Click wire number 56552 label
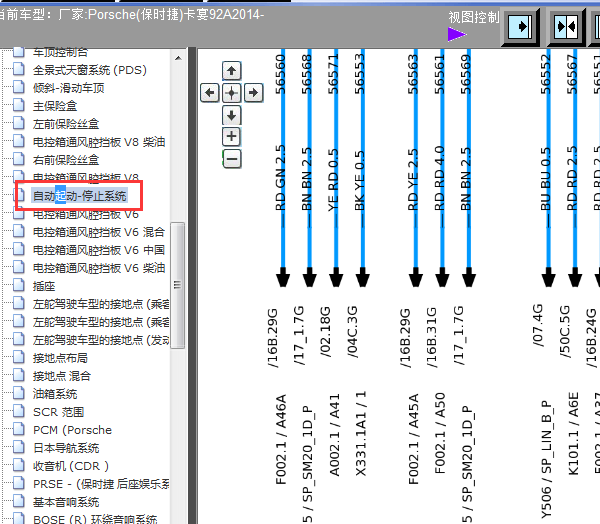600x524 pixels. click(x=546, y=74)
